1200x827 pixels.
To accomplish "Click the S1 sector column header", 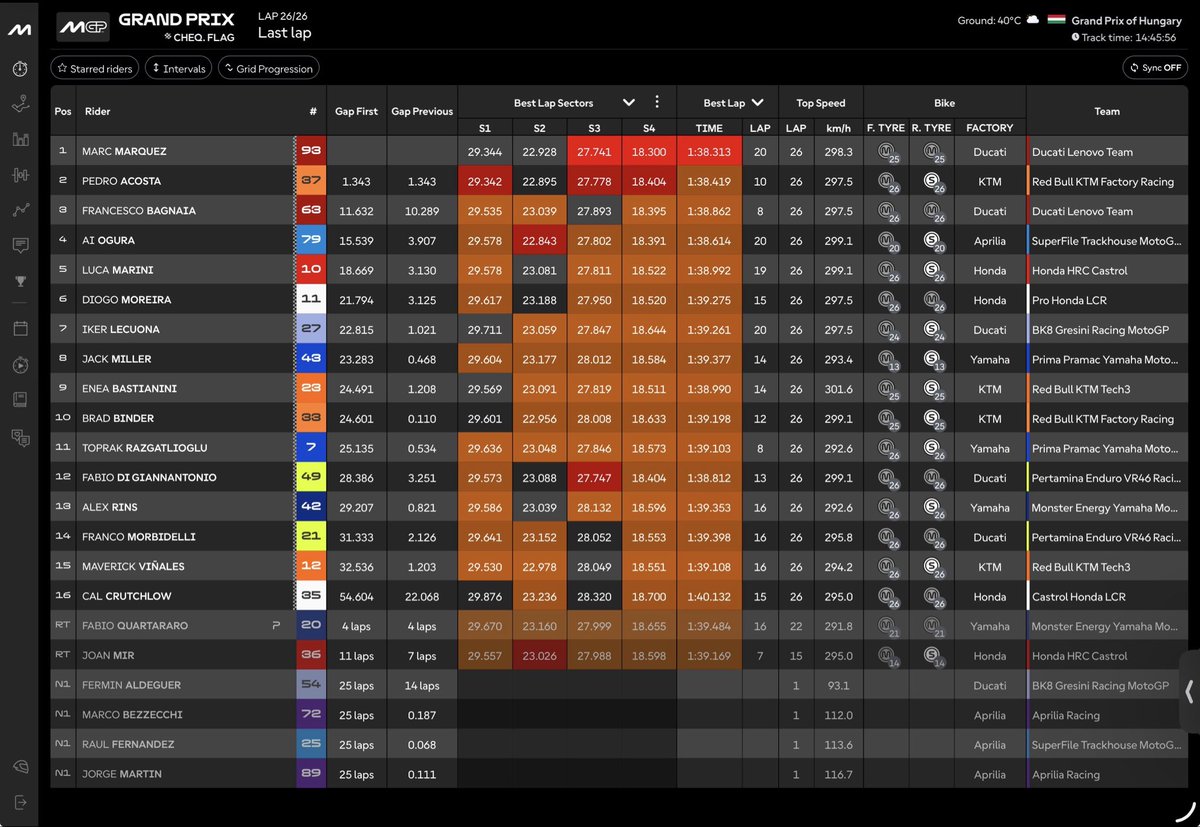I will [x=485, y=128].
